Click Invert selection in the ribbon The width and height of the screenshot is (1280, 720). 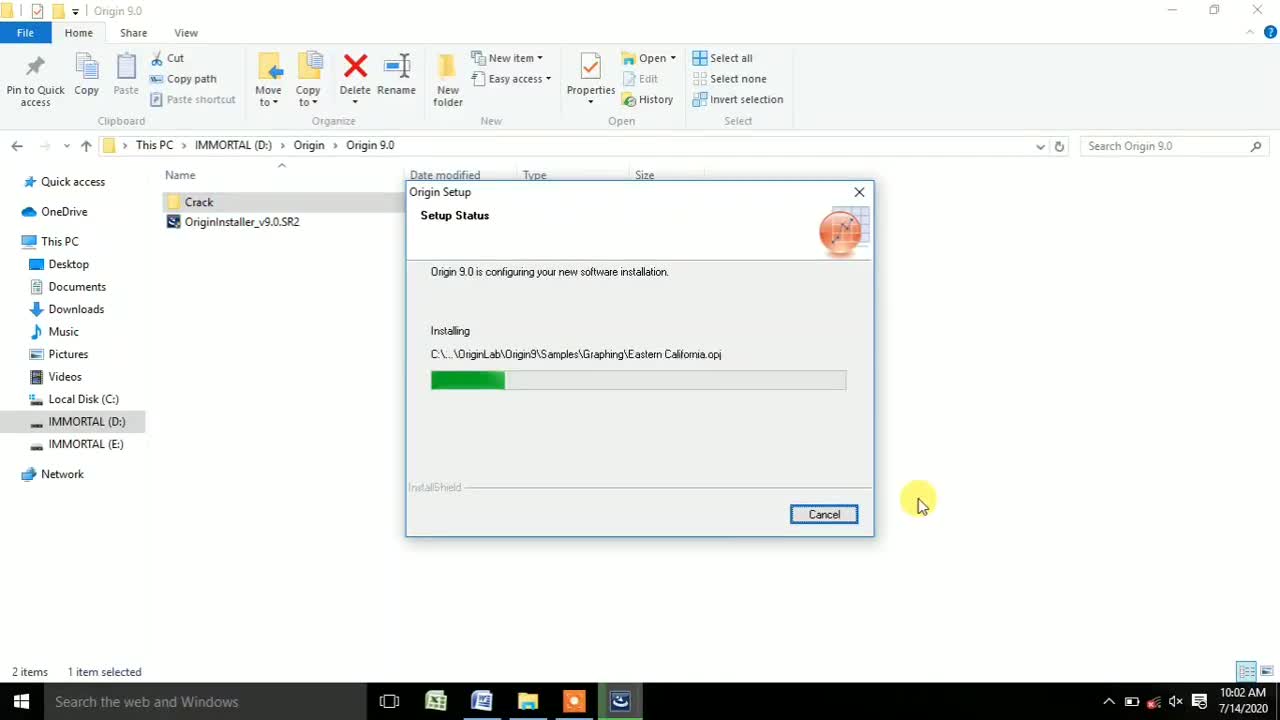[x=738, y=99]
